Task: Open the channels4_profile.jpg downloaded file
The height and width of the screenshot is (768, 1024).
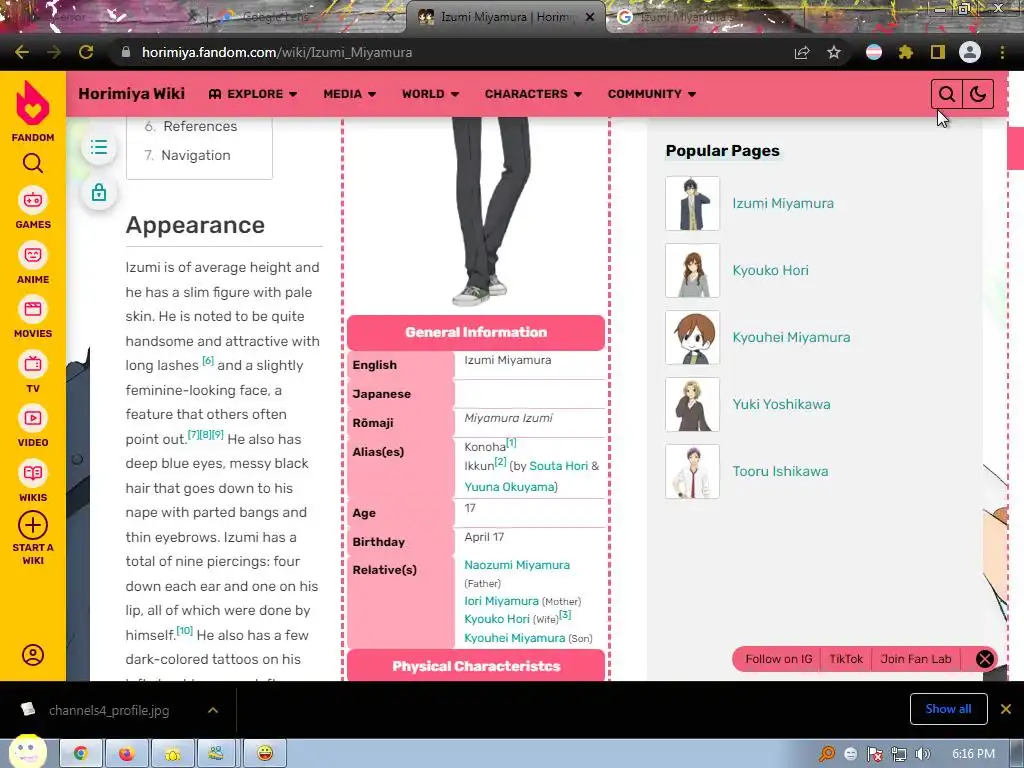Action: click(x=108, y=710)
